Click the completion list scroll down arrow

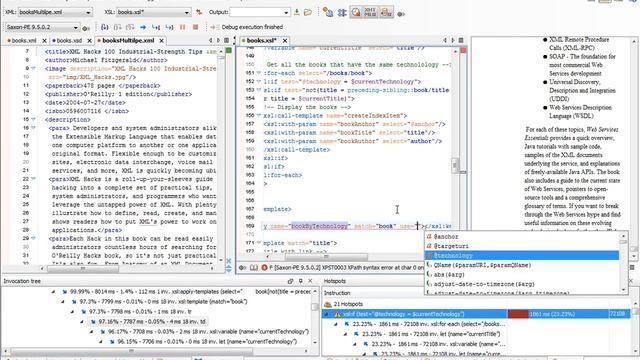pyautogui.click(x=623, y=289)
